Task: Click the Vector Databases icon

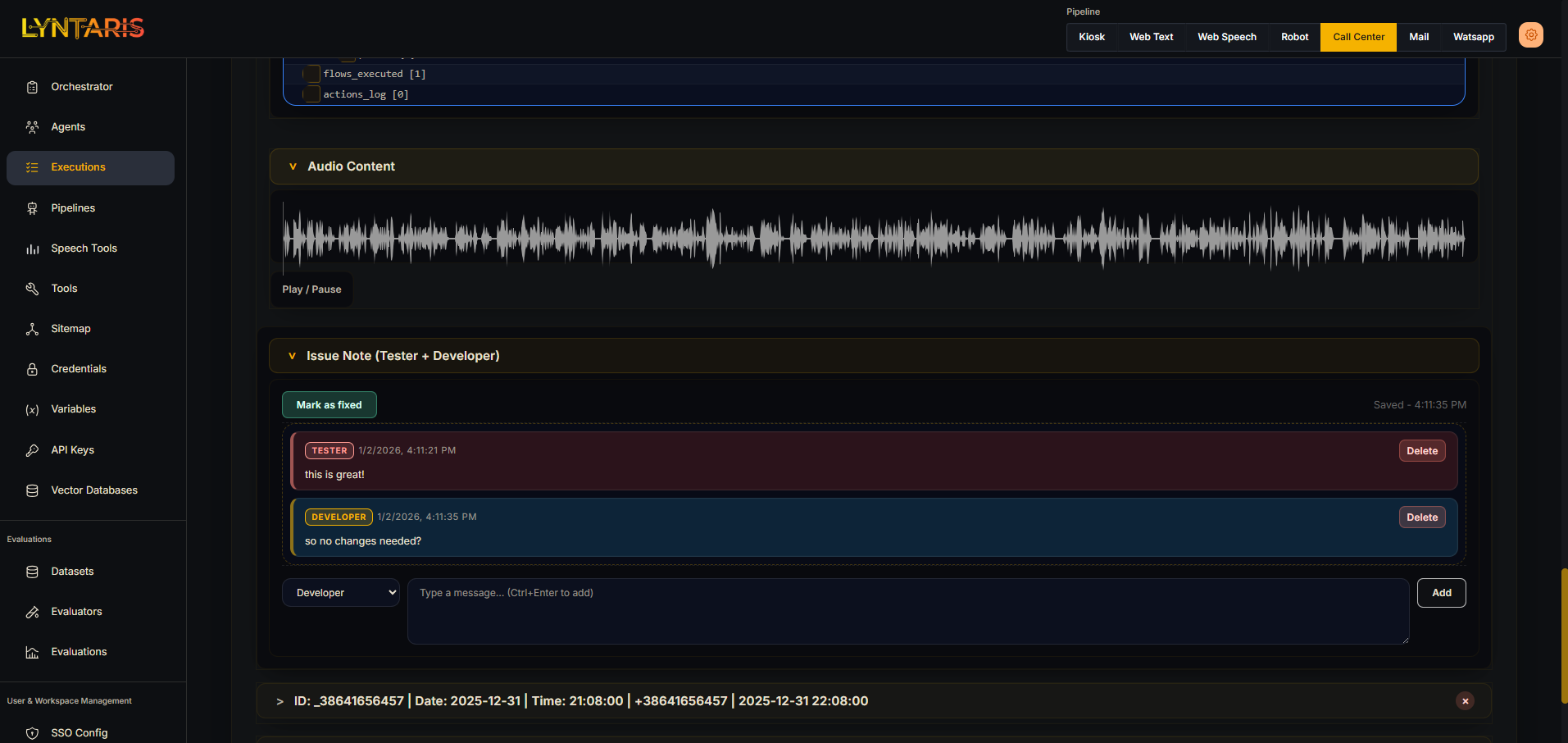Action: click(32, 490)
